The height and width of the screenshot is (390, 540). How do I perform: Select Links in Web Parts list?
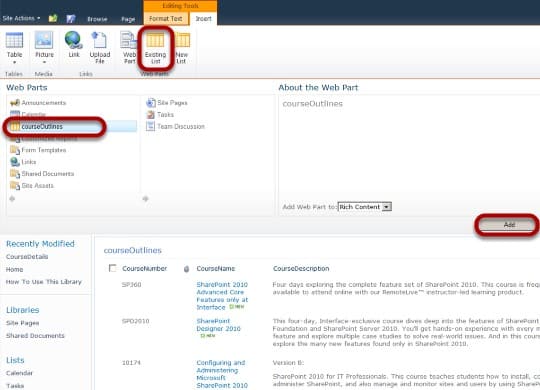pyautogui.click(x=29, y=162)
